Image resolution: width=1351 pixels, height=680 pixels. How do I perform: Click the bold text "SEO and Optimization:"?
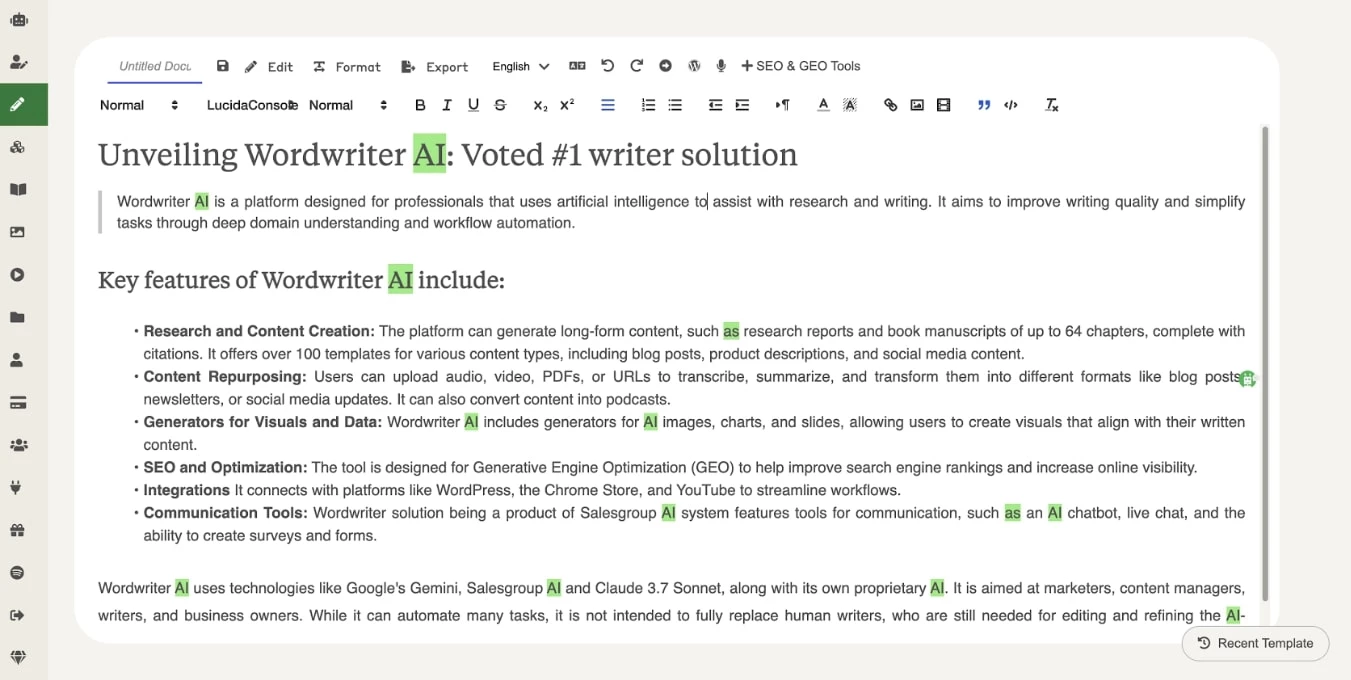(x=225, y=467)
